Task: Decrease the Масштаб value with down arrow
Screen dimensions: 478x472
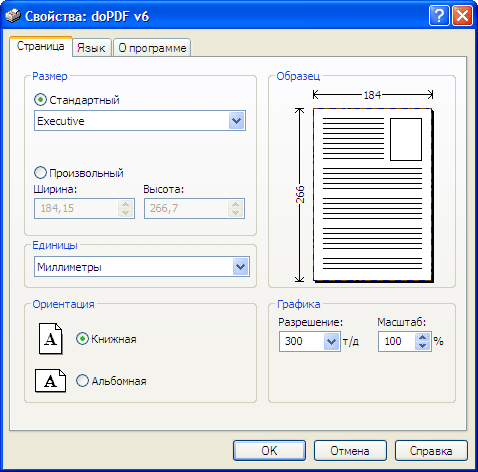Action: tap(423, 346)
